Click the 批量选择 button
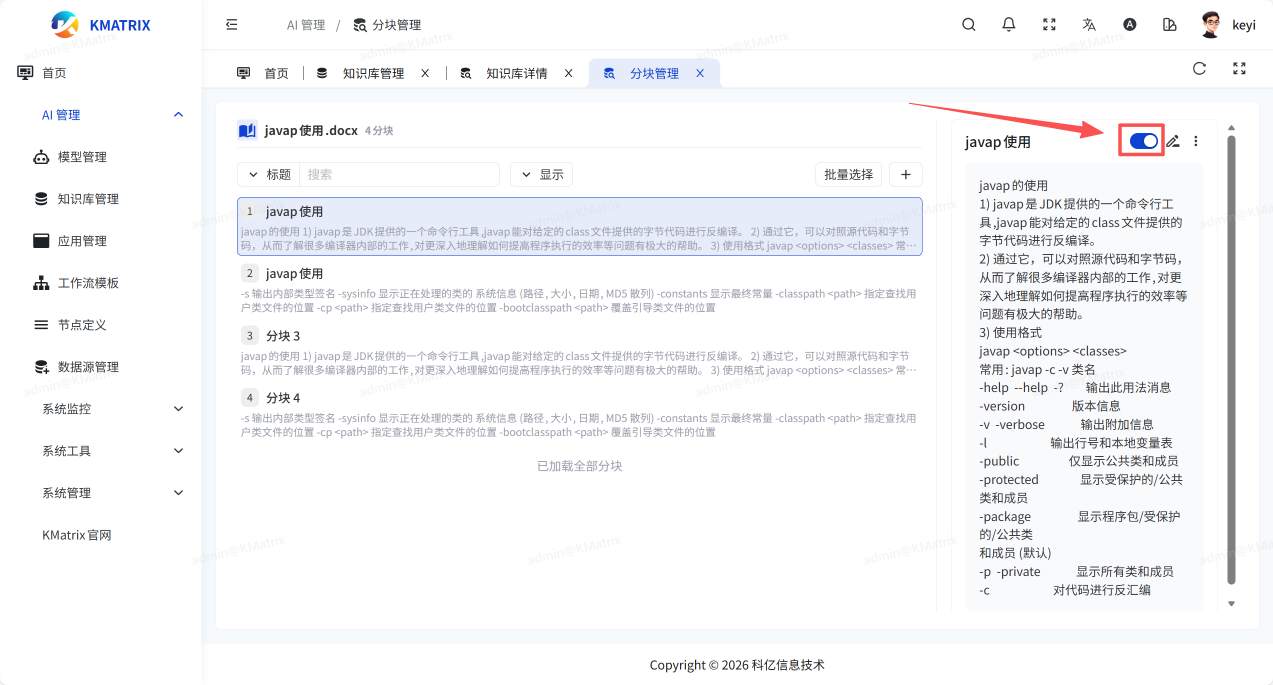 click(848, 174)
